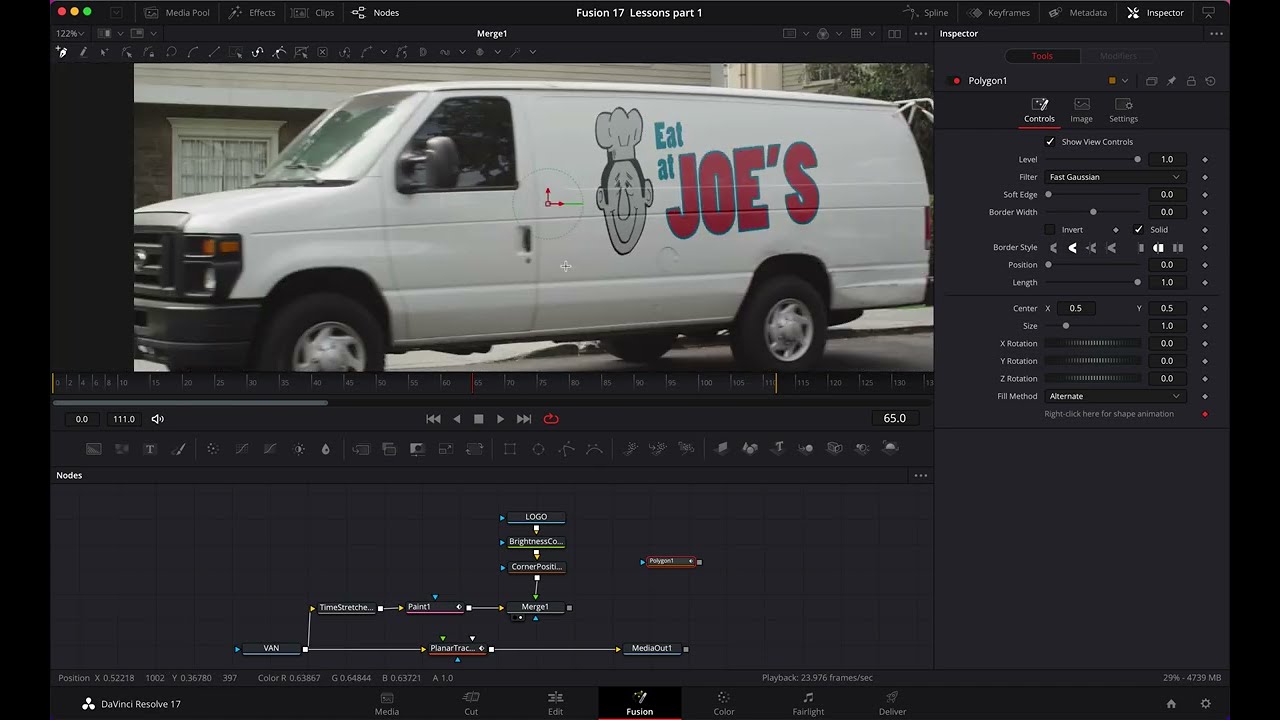Switch to the Modifiers tab

[1118, 56]
